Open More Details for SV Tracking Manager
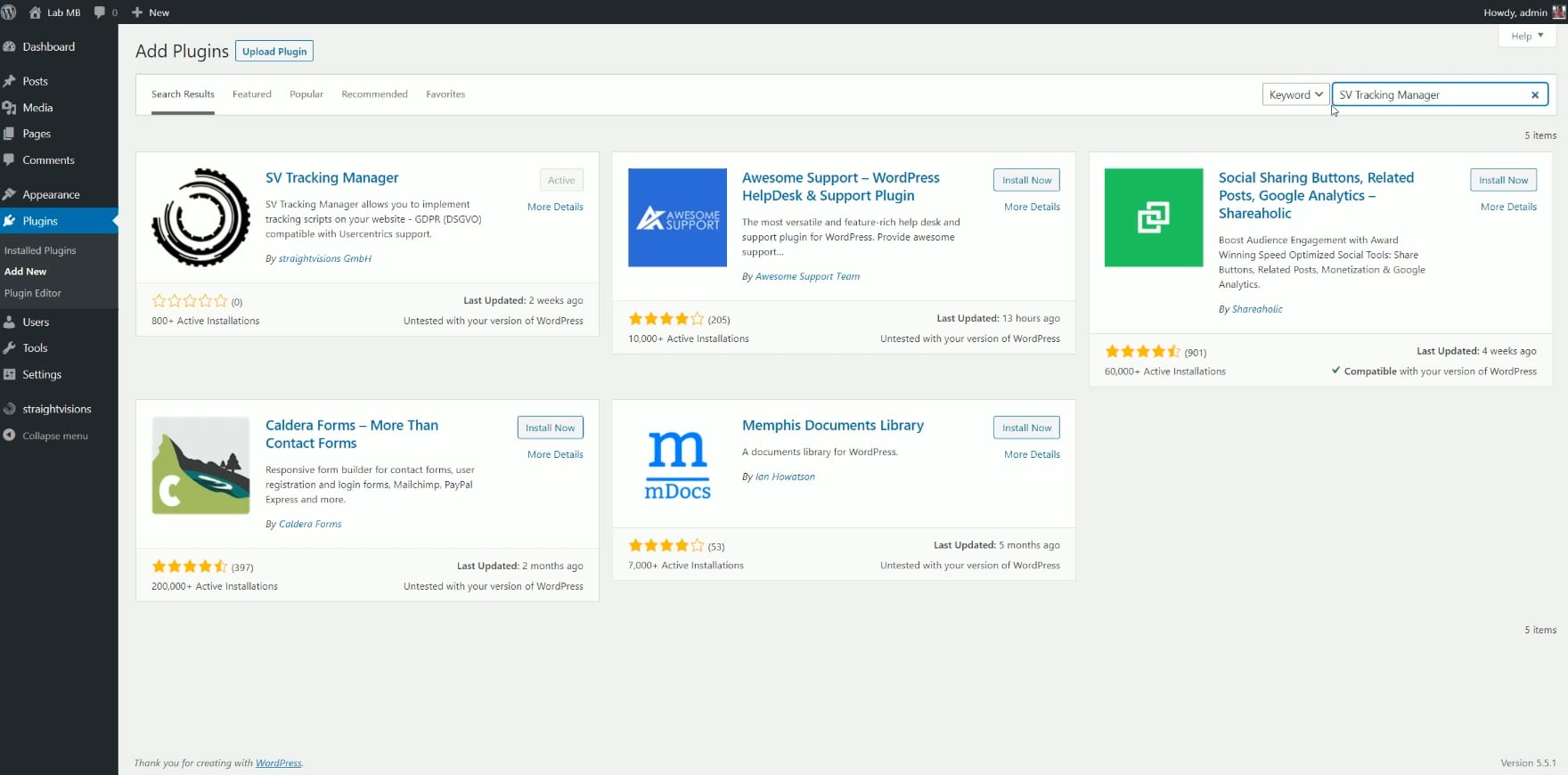Image resolution: width=1568 pixels, height=775 pixels. pyautogui.click(x=555, y=207)
